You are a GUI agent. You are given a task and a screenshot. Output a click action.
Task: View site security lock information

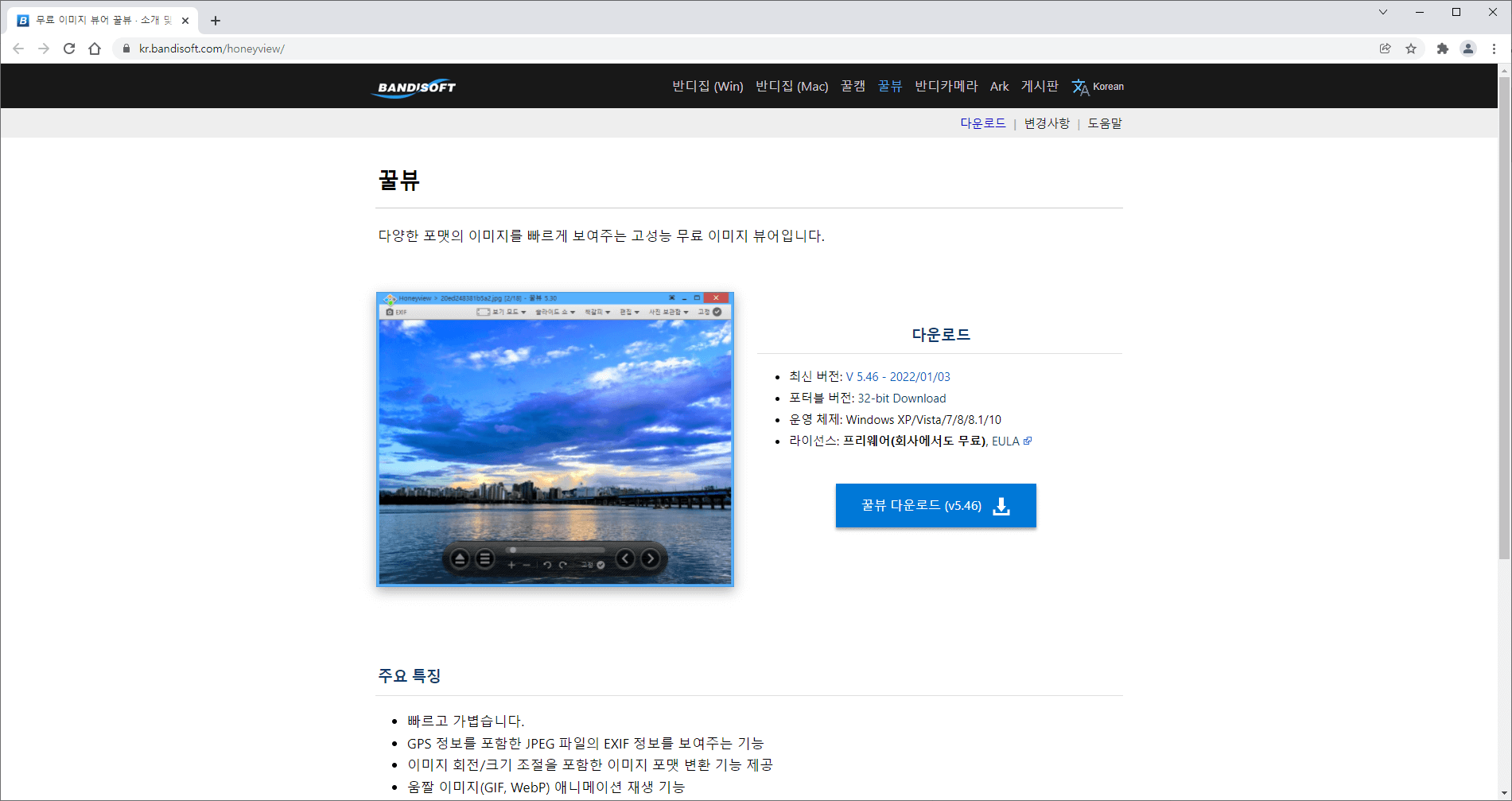(126, 49)
